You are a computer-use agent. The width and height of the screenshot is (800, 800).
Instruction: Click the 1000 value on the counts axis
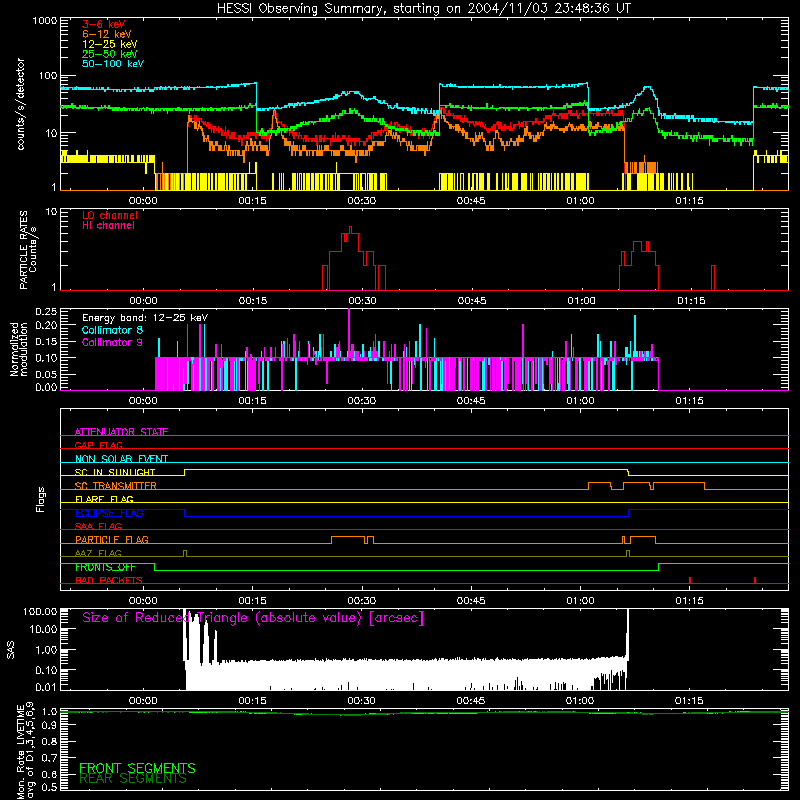(x=44, y=21)
